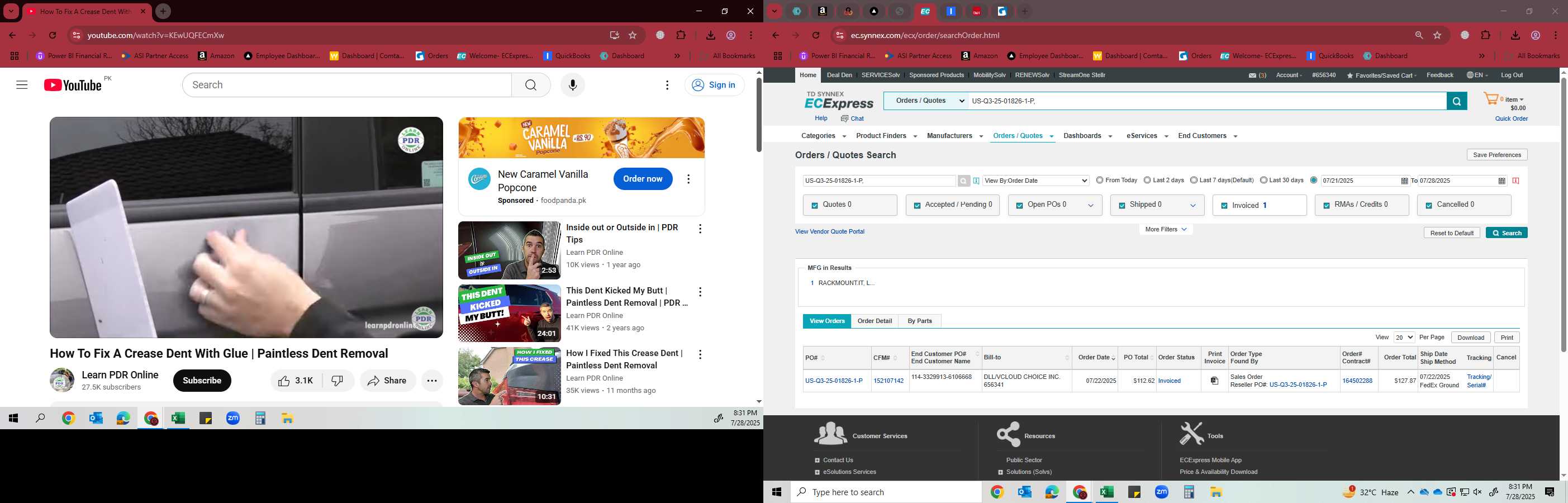Expand the Open POs filter chevron
Screen dimensions: 1568x503
[1090, 206]
